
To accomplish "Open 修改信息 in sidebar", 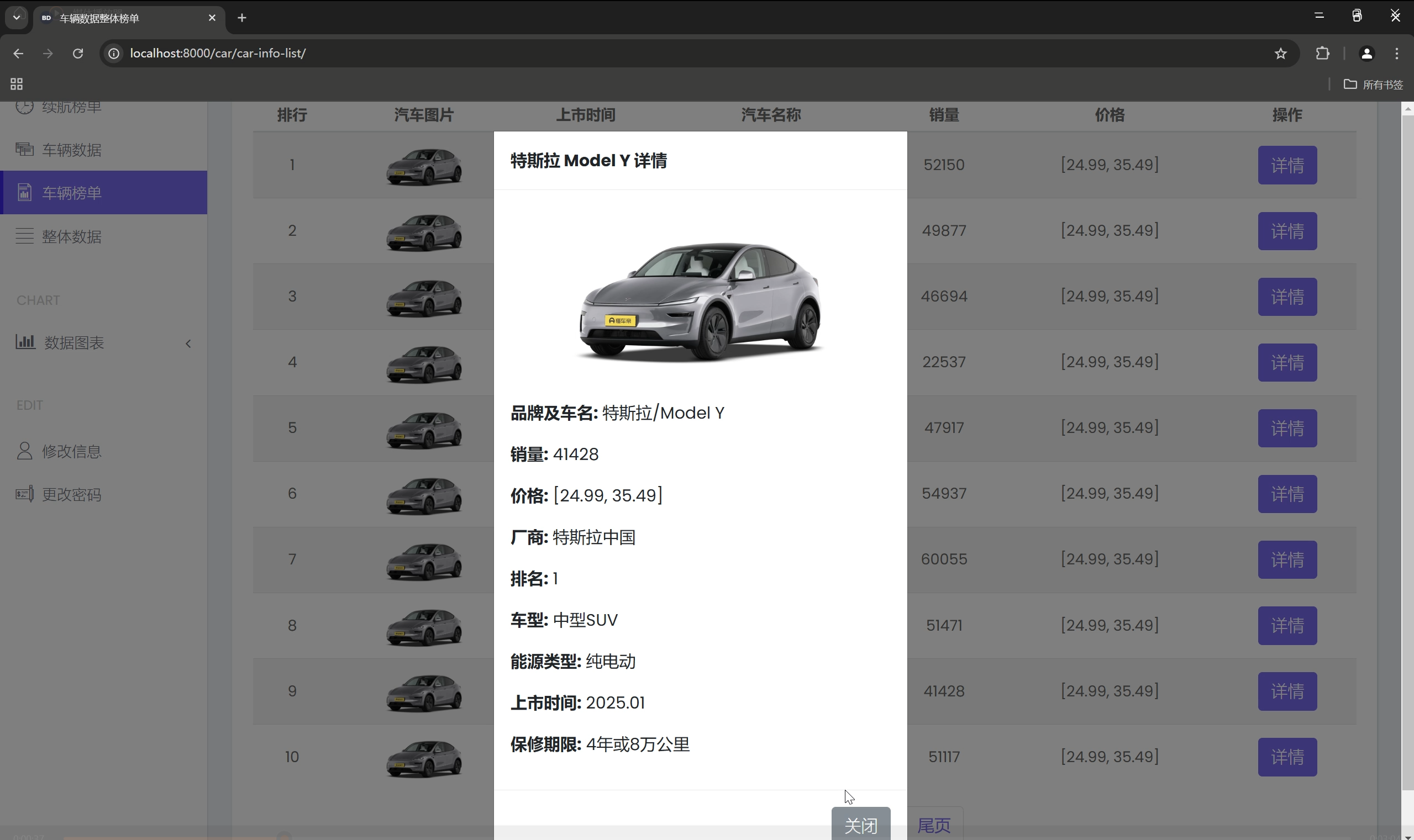I will (x=104, y=451).
